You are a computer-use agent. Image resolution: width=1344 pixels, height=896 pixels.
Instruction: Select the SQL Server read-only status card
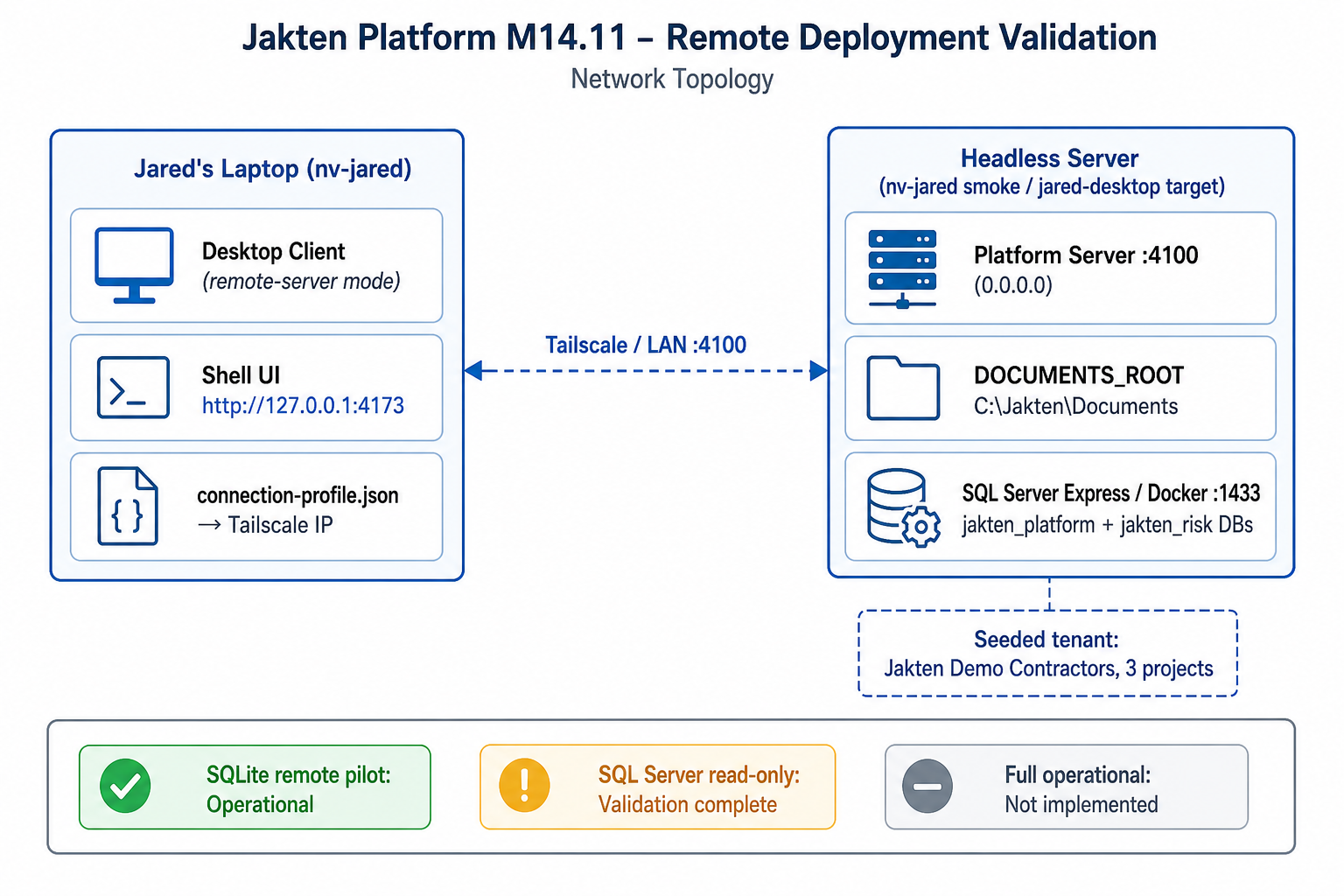[x=658, y=787]
